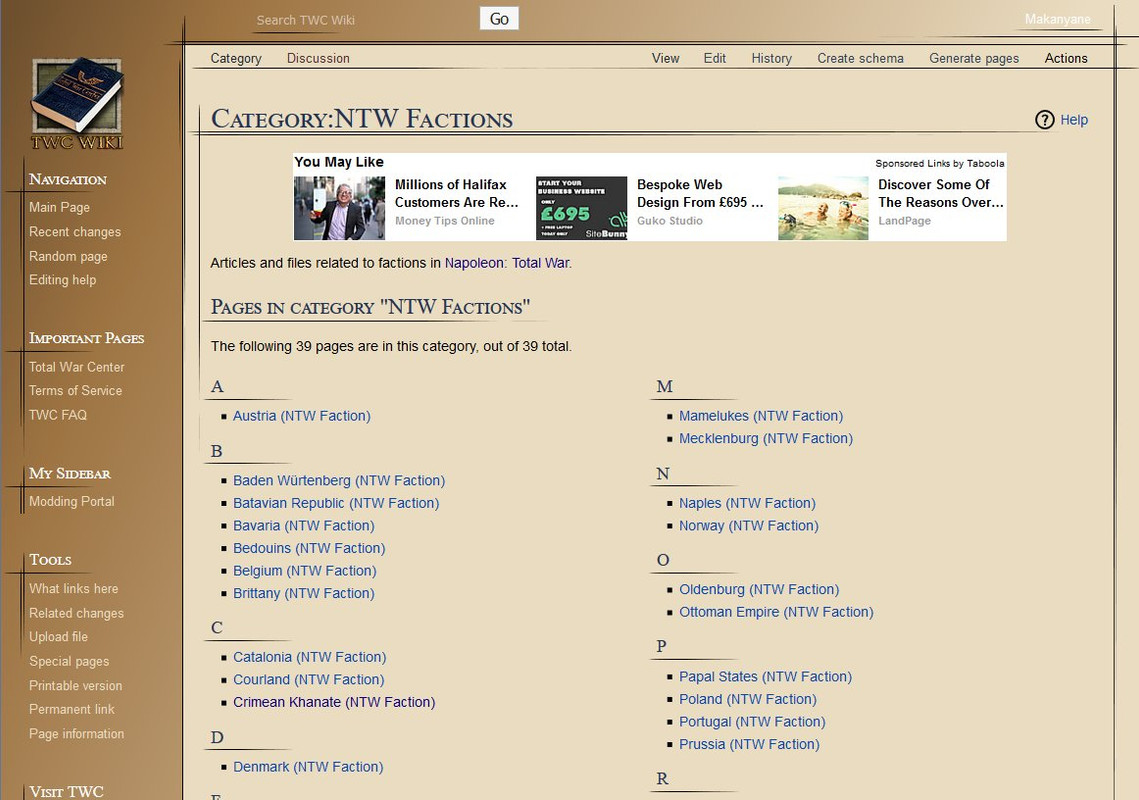
Task: Open Modding Portal sidebar link
Action: point(72,501)
